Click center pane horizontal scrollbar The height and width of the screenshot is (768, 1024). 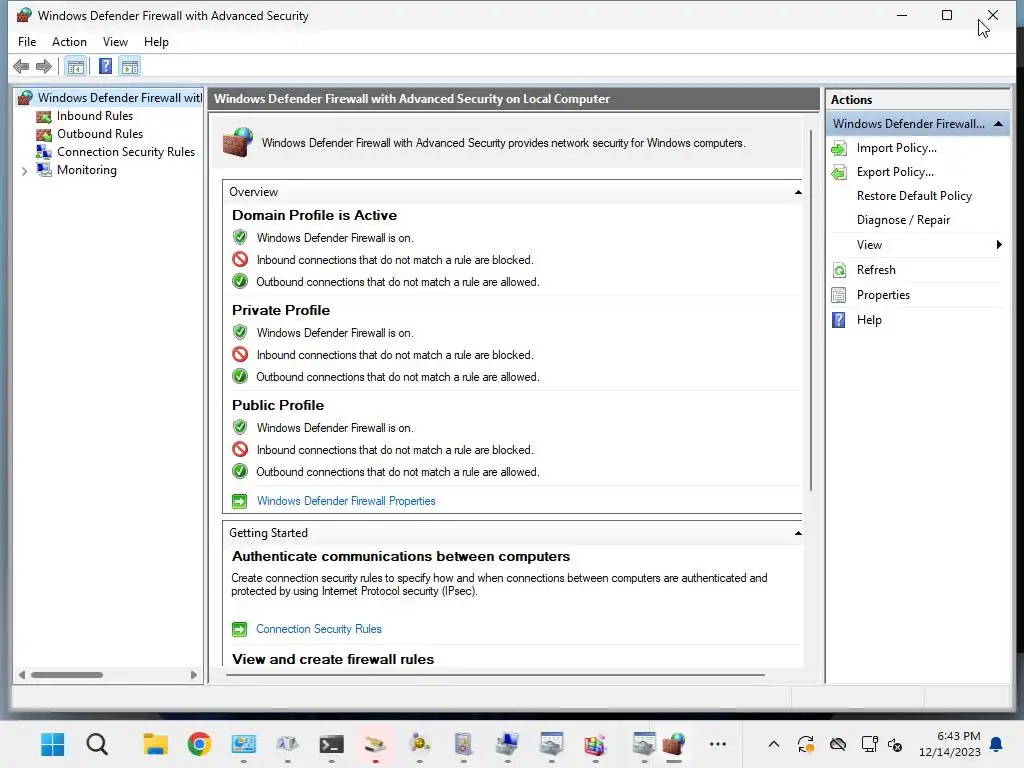495,675
